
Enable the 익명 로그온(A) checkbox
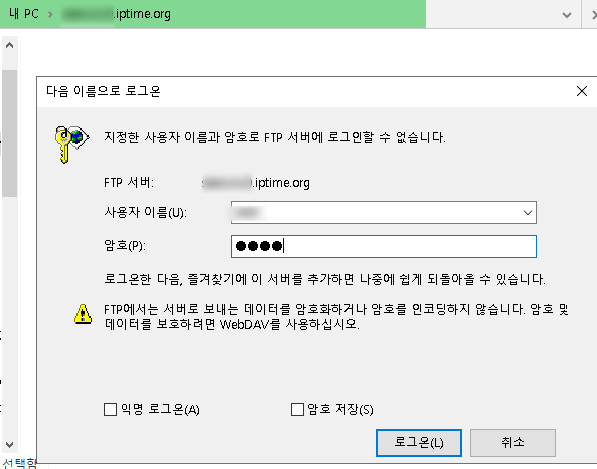point(110,410)
